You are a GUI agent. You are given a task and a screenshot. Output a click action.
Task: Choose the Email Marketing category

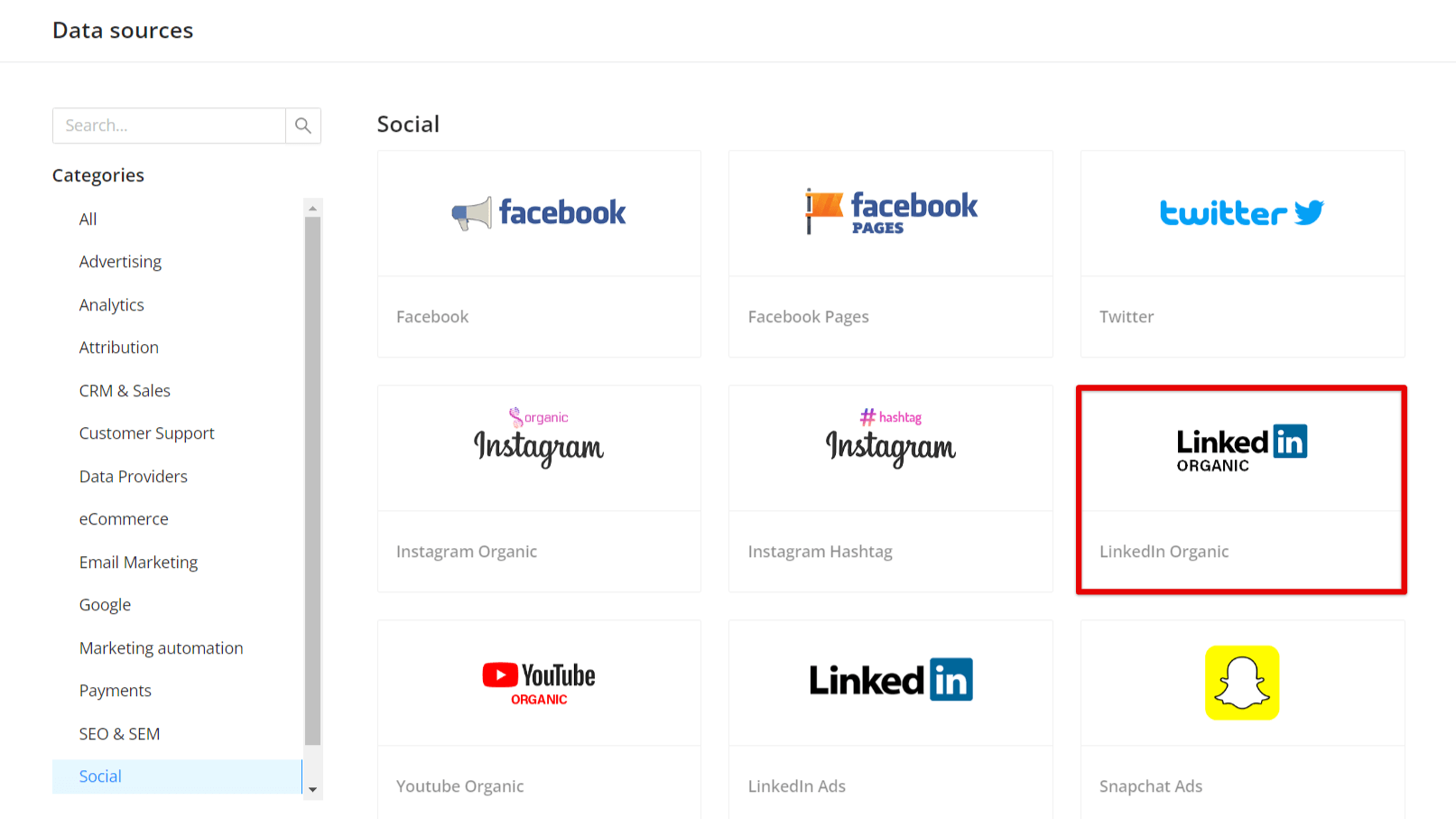tap(138, 562)
